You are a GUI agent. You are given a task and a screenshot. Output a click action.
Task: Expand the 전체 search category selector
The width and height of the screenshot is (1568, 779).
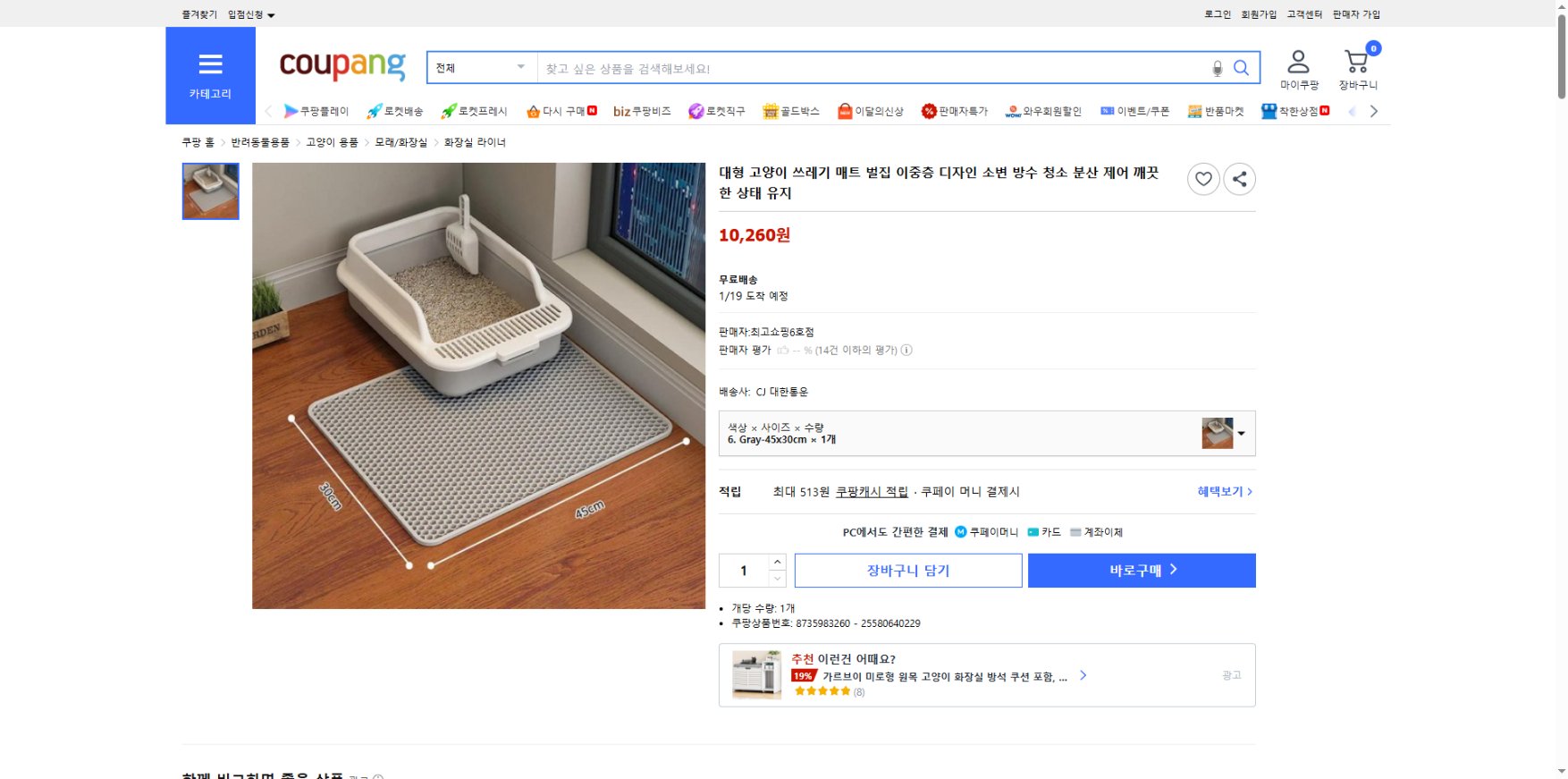coord(479,67)
